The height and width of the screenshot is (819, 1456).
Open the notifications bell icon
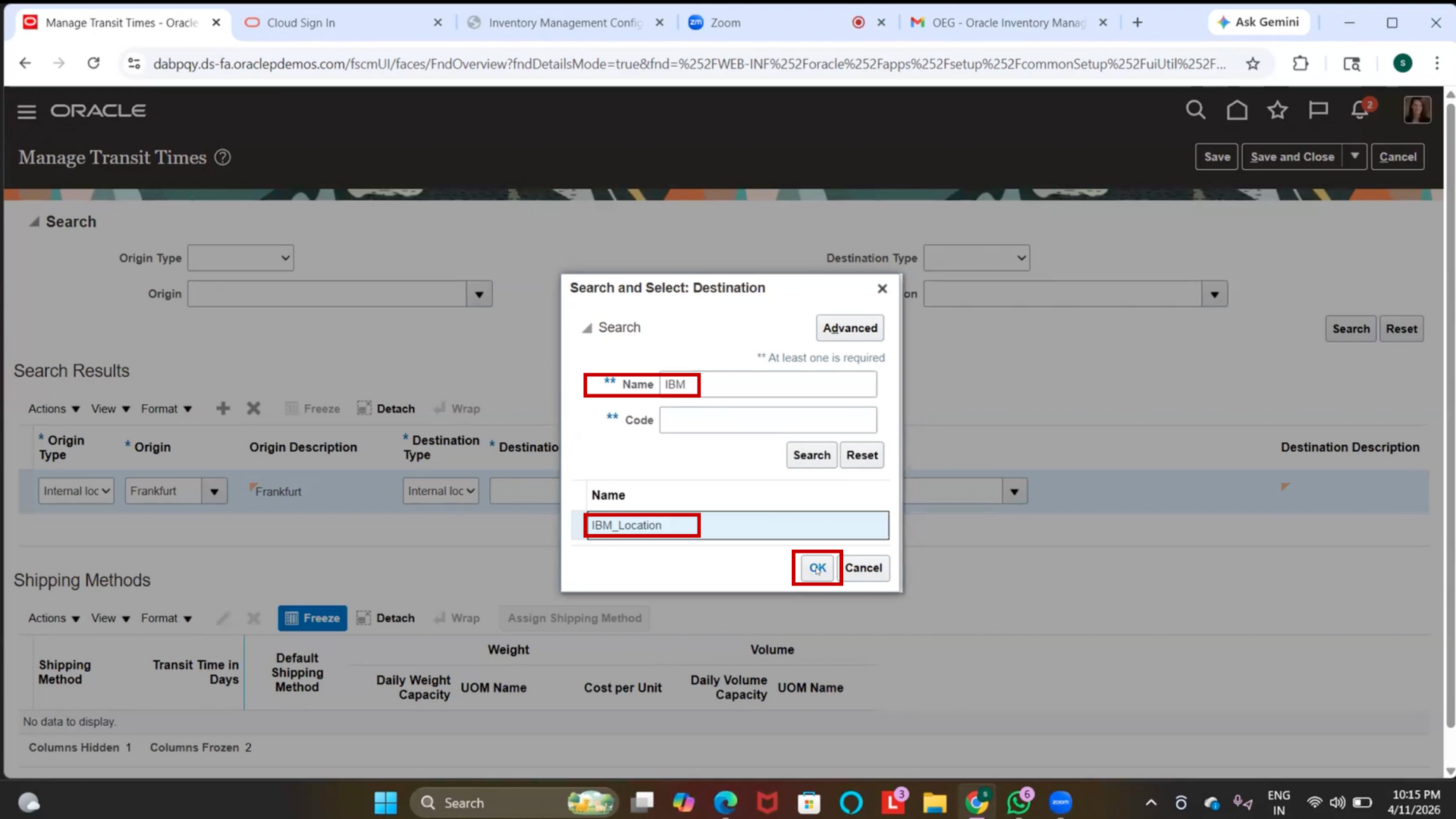click(1360, 111)
